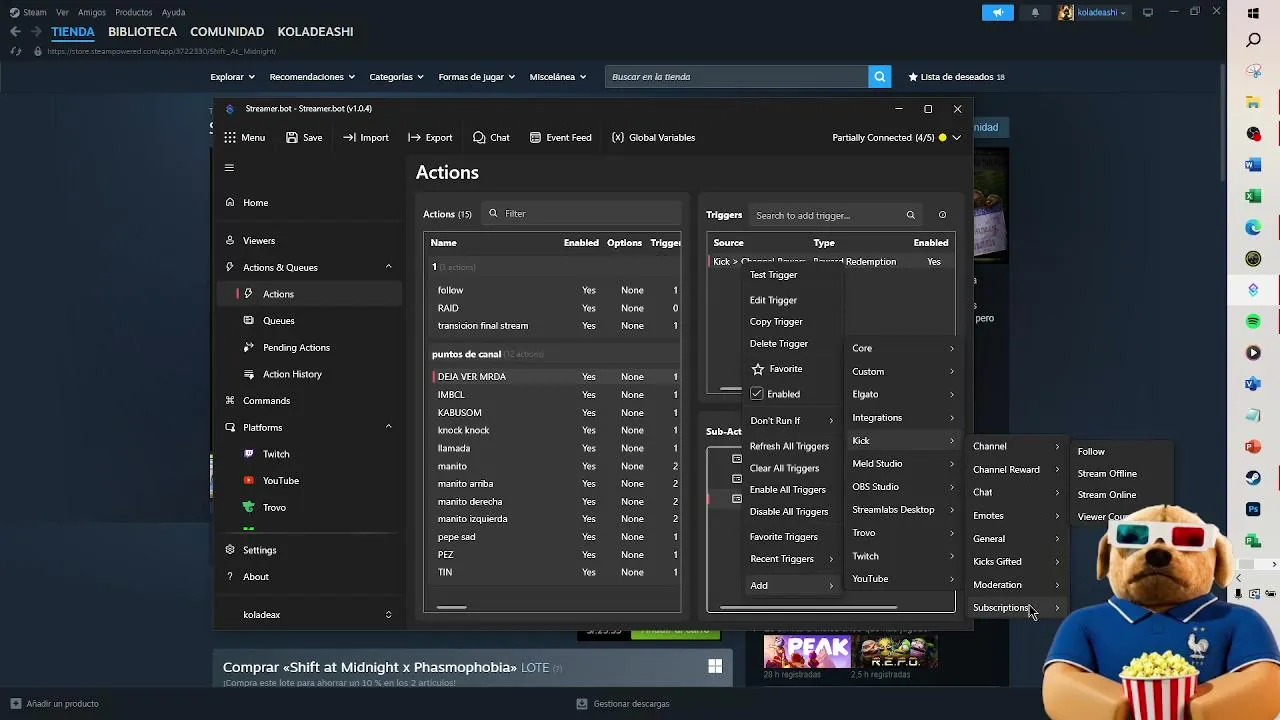Collapse the sidebar with the hamburger icon

229,168
